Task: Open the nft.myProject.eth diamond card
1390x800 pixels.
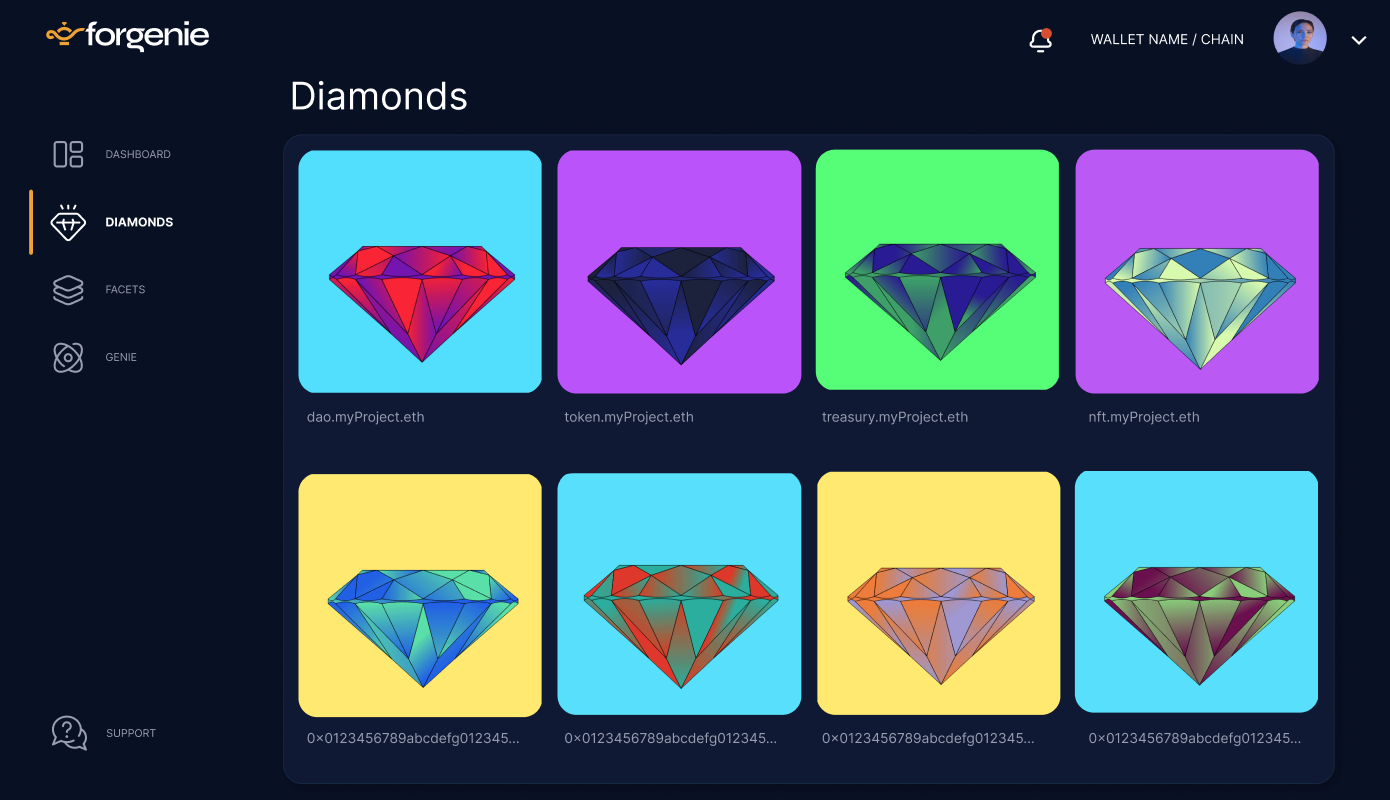Action: pos(1197,272)
